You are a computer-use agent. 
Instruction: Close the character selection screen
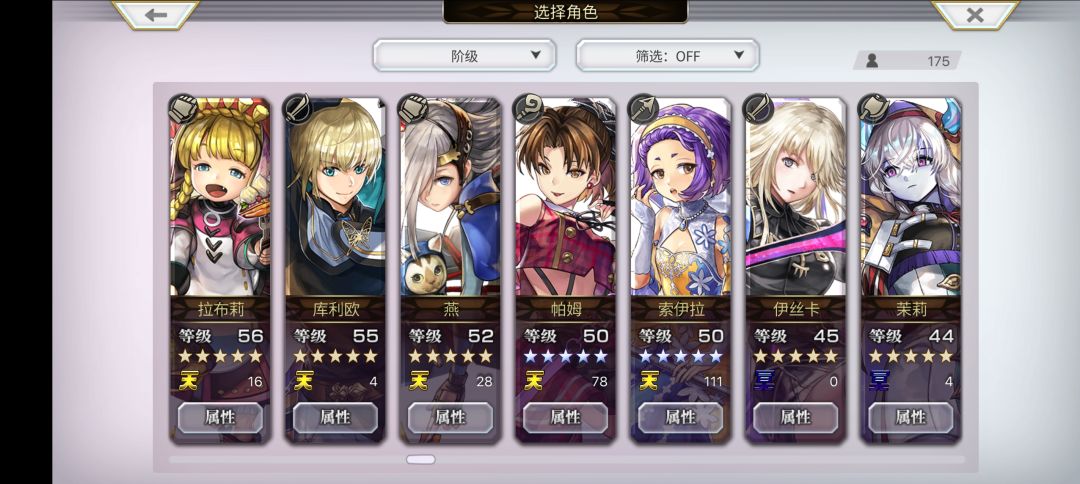point(975,14)
